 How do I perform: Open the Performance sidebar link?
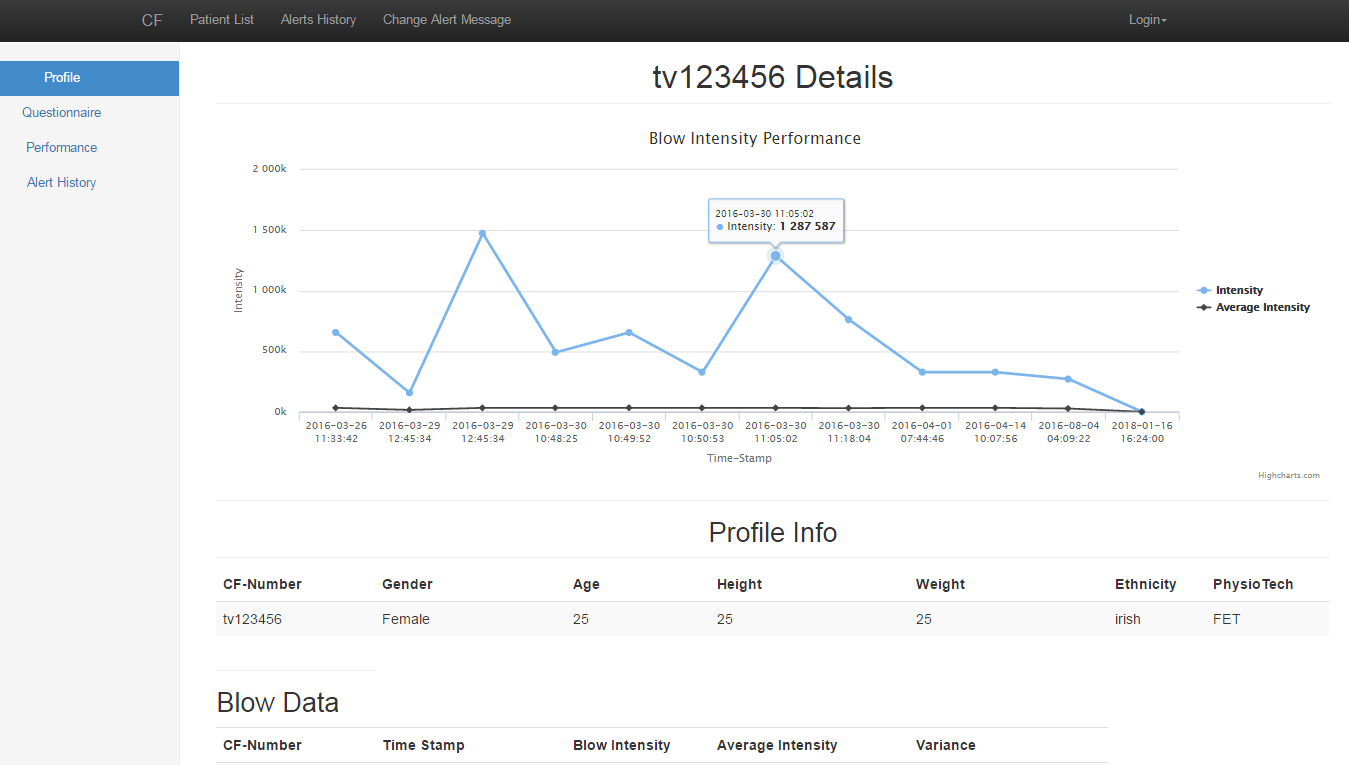(x=62, y=148)
